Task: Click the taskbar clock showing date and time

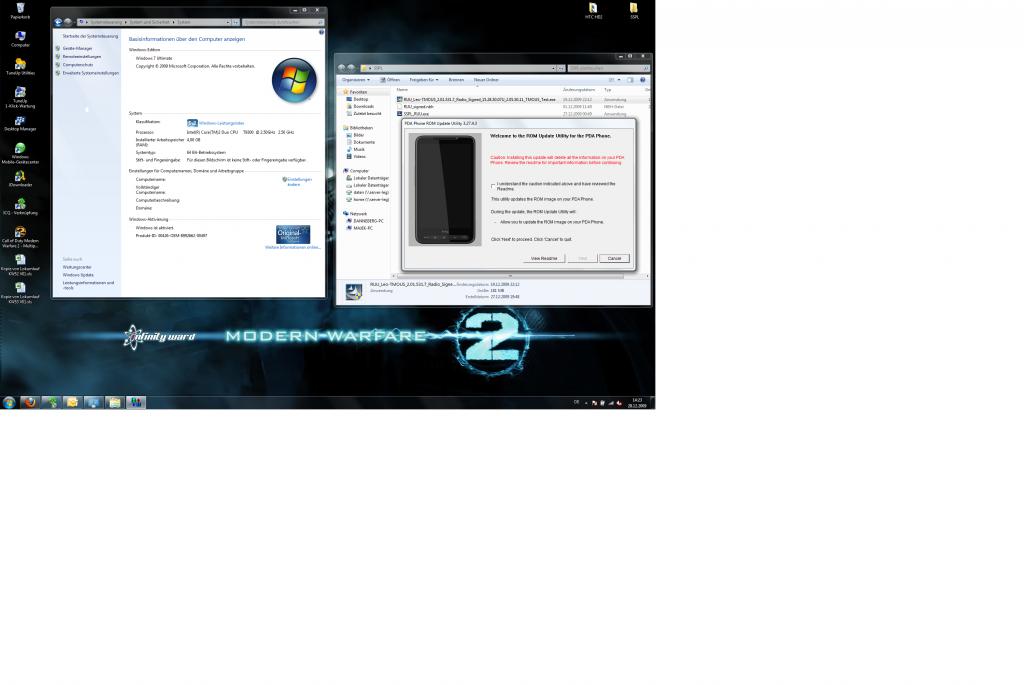Action: [x=637, y=403]
